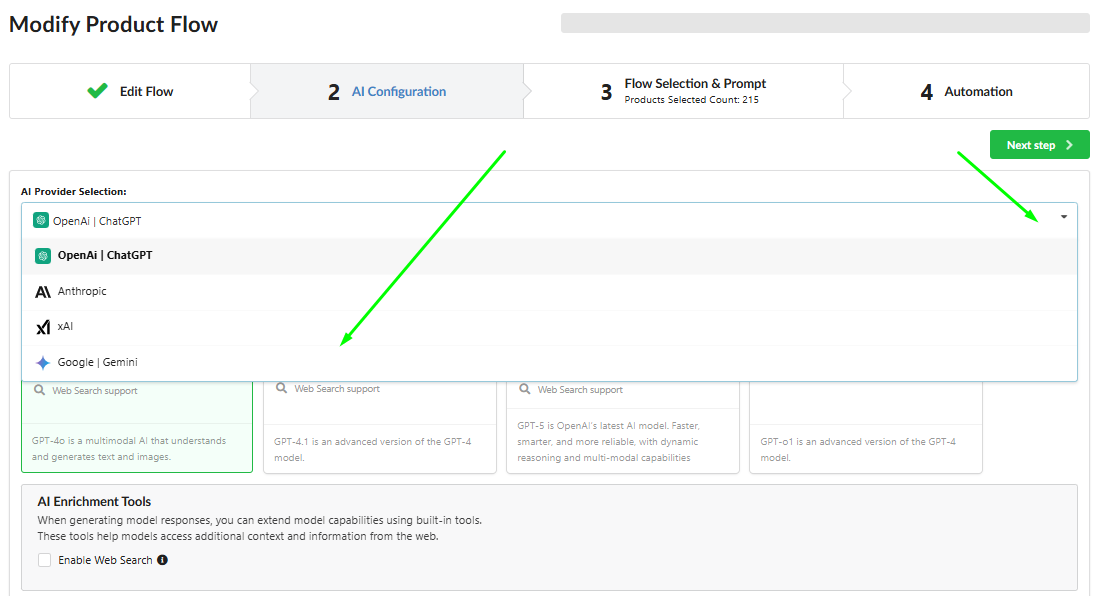This screenshot has width=1101, height=596.
Task: Click the Products Selected Count: 215 text
Action: pos(692,100)
